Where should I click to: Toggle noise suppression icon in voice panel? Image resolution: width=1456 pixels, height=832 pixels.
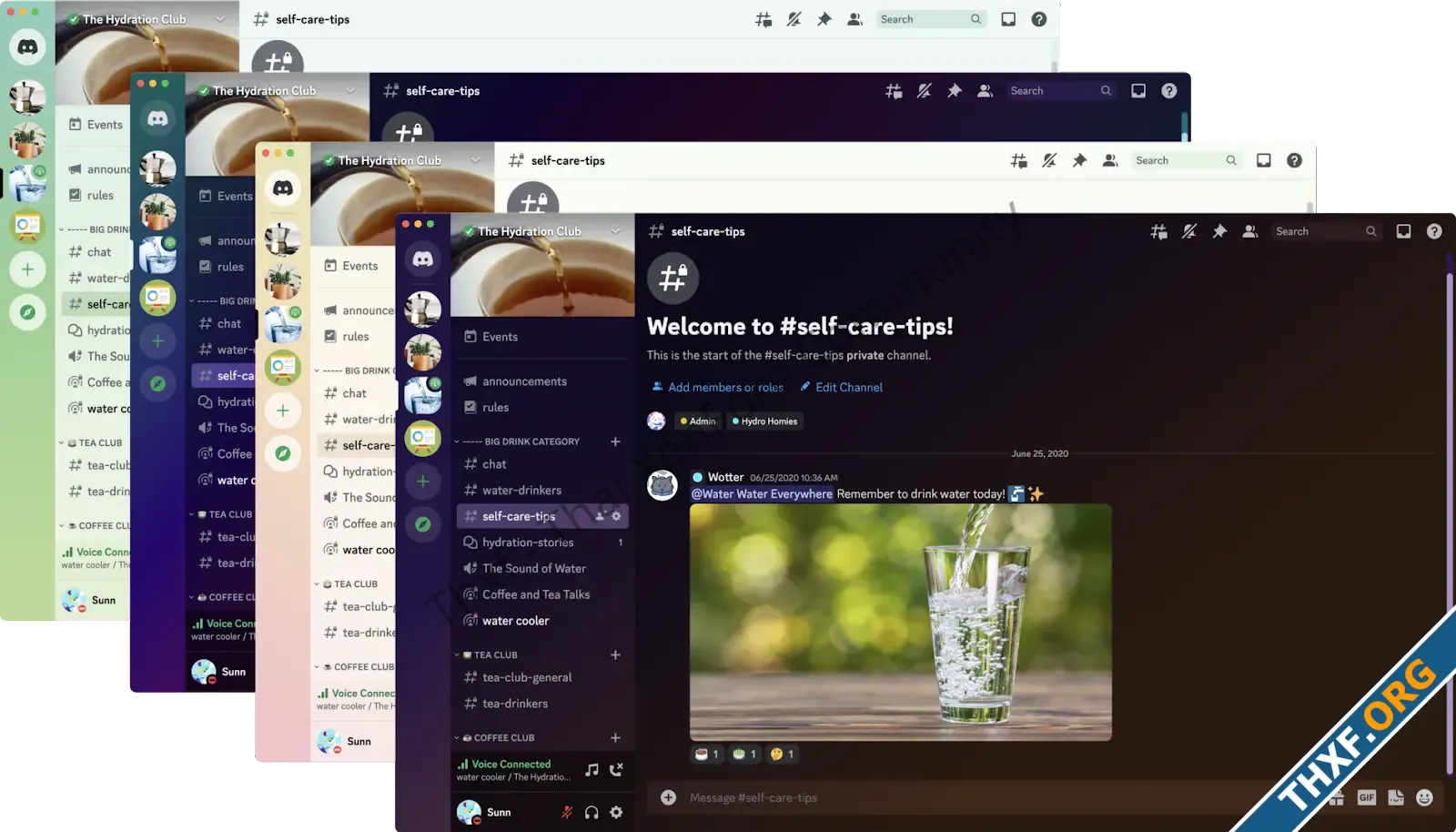point(592,770)
